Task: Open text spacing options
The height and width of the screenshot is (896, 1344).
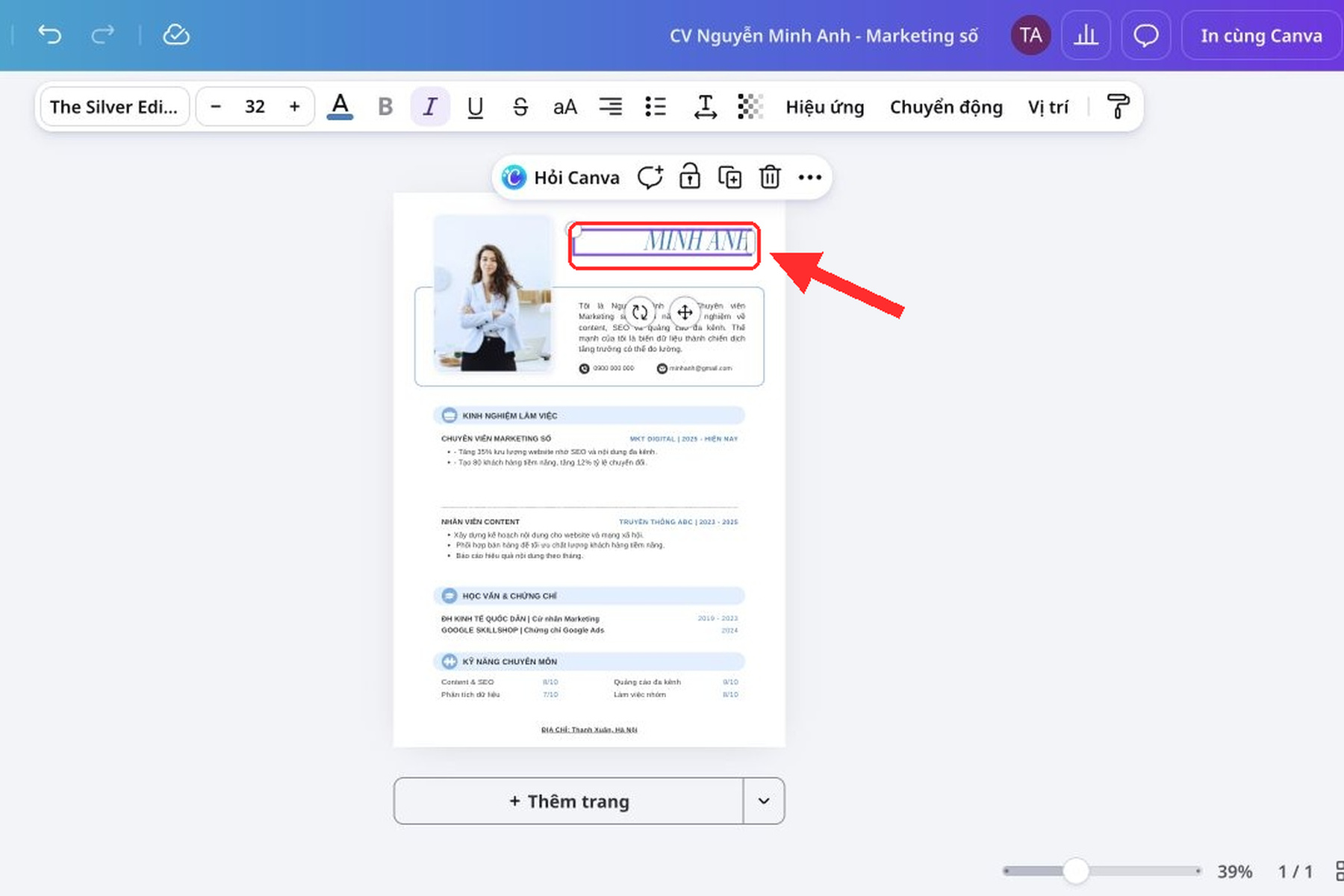Action: click(705, 107)
